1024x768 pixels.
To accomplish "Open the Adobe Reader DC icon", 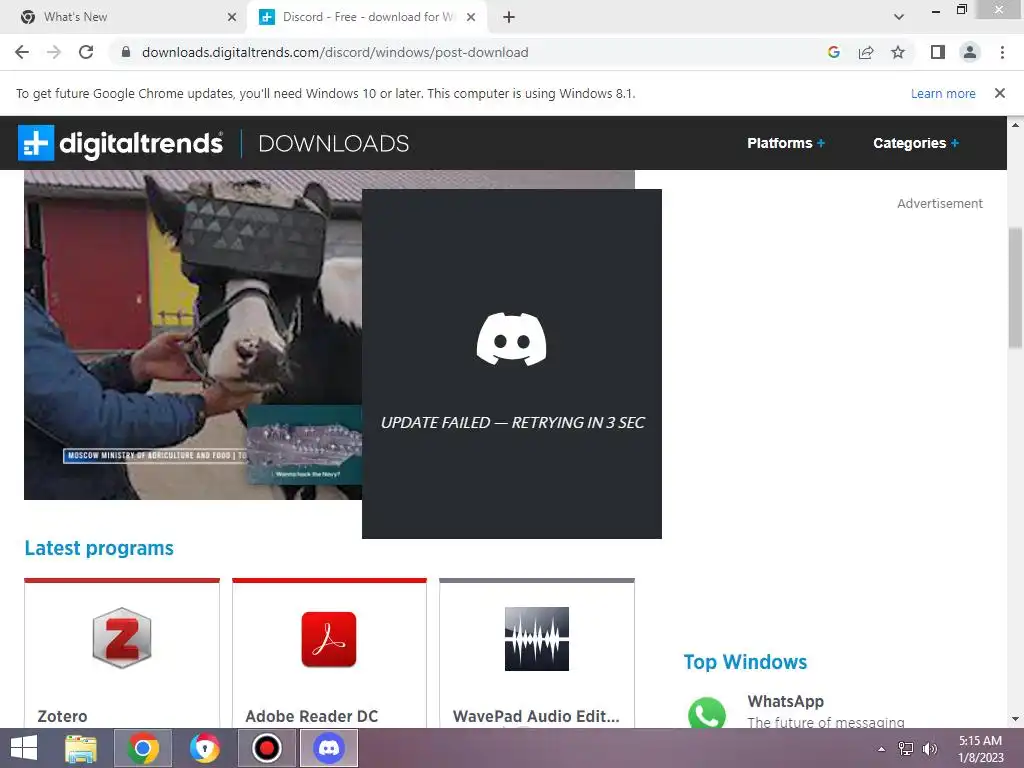I will (x=329, y=639).
